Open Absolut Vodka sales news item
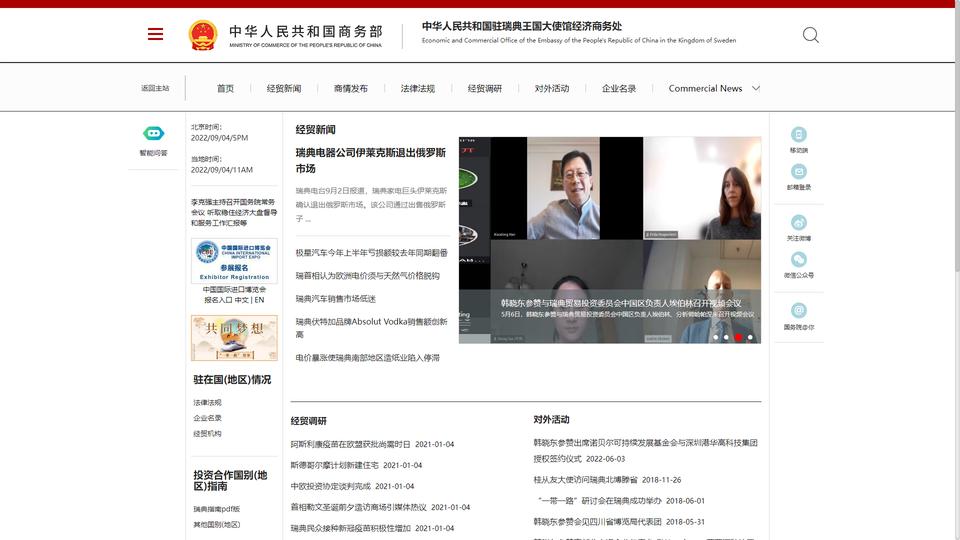This screenshot has width=960, height=540. (x=372, y=328)
